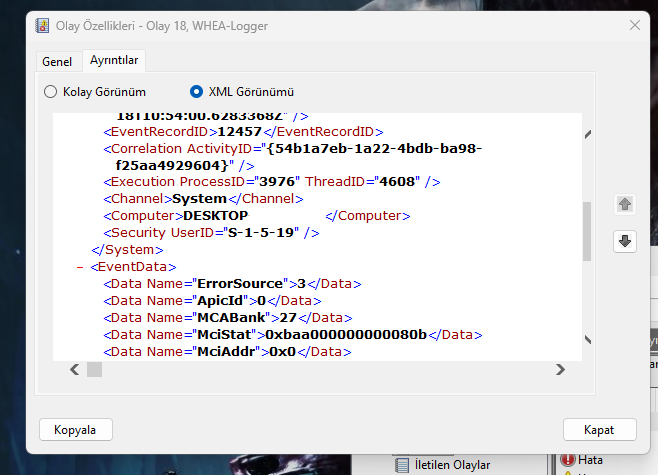Click the İletilen Olaylar log icon
The width and height of the screenshot is (658, 475).
coord(402,465)
